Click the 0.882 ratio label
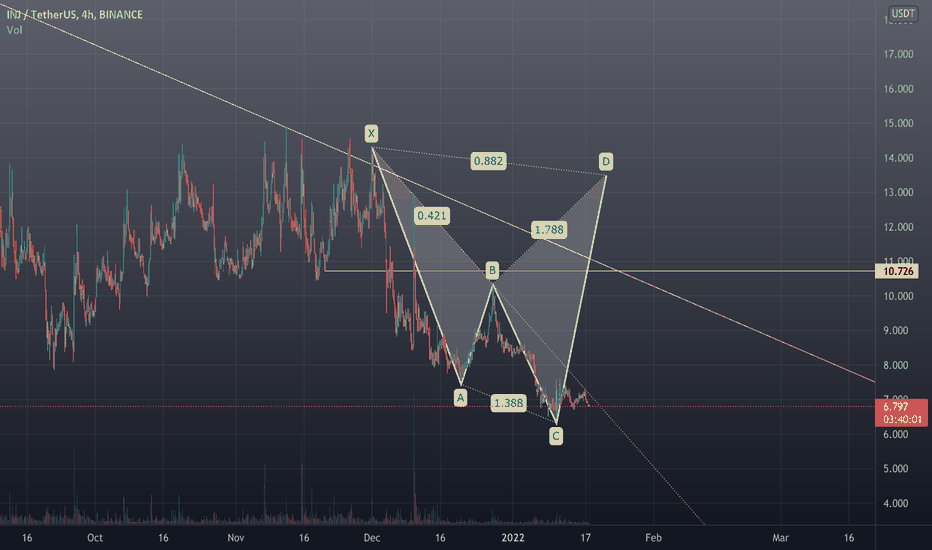Screen dimensions: 932x550 pyautogui.click(x=489, y=161)
